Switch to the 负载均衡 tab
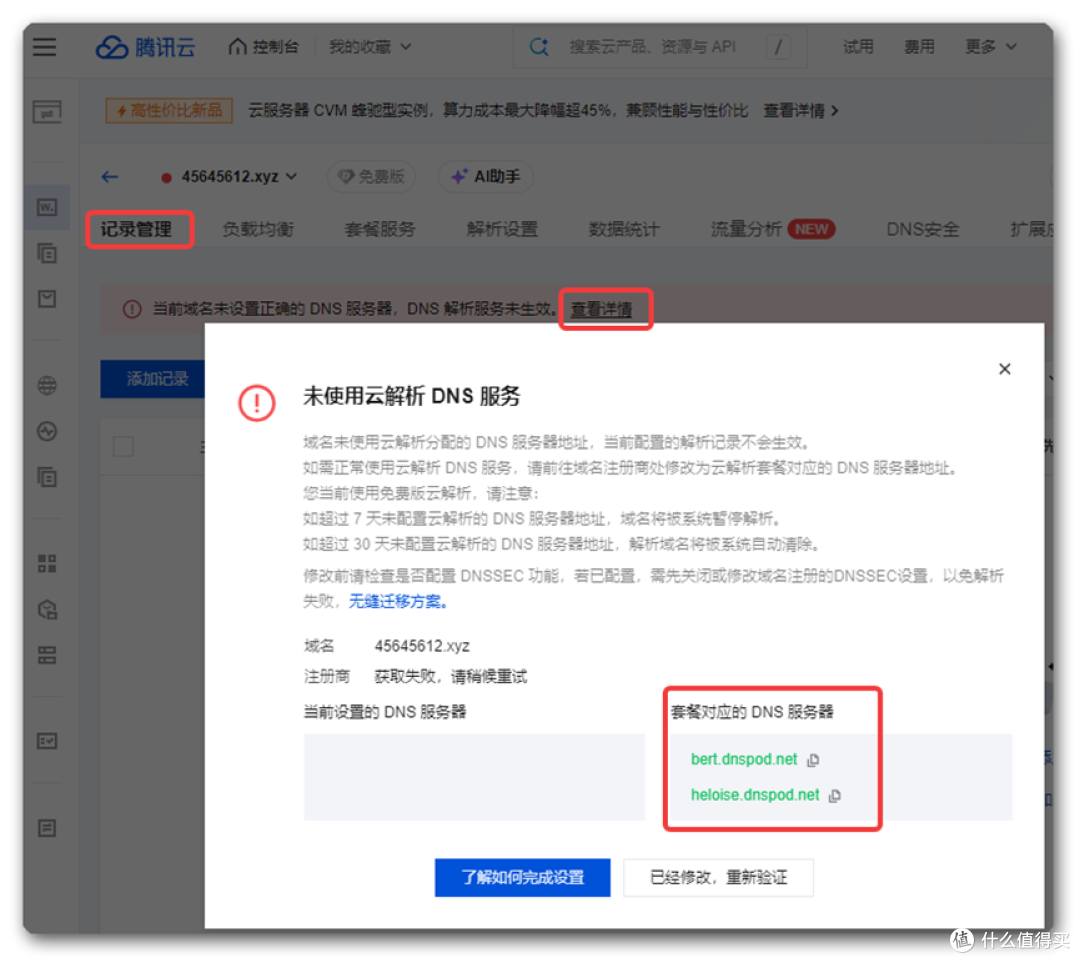 [x=258, y=229]
